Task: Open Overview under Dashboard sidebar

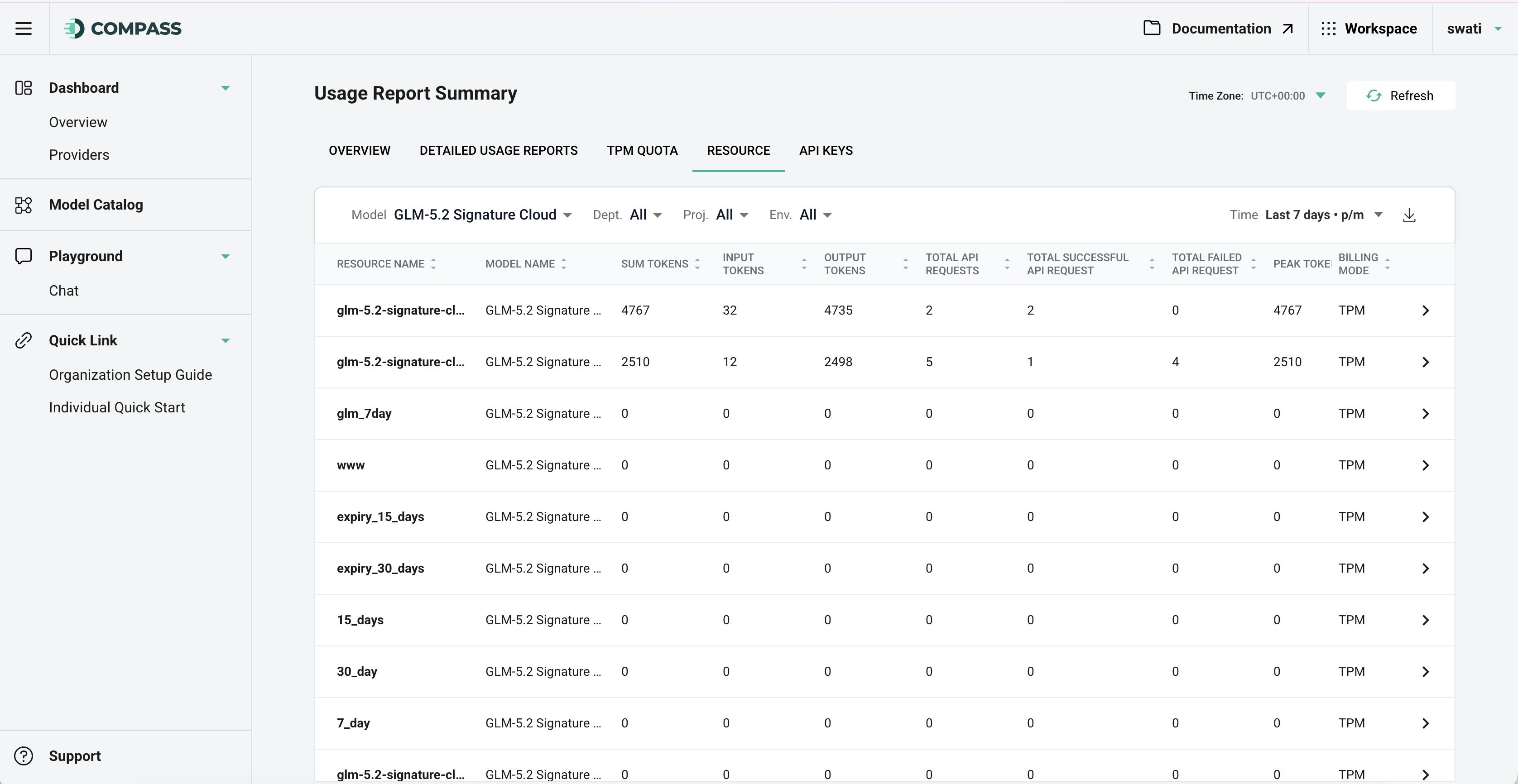Action: [x=78, y=123]
